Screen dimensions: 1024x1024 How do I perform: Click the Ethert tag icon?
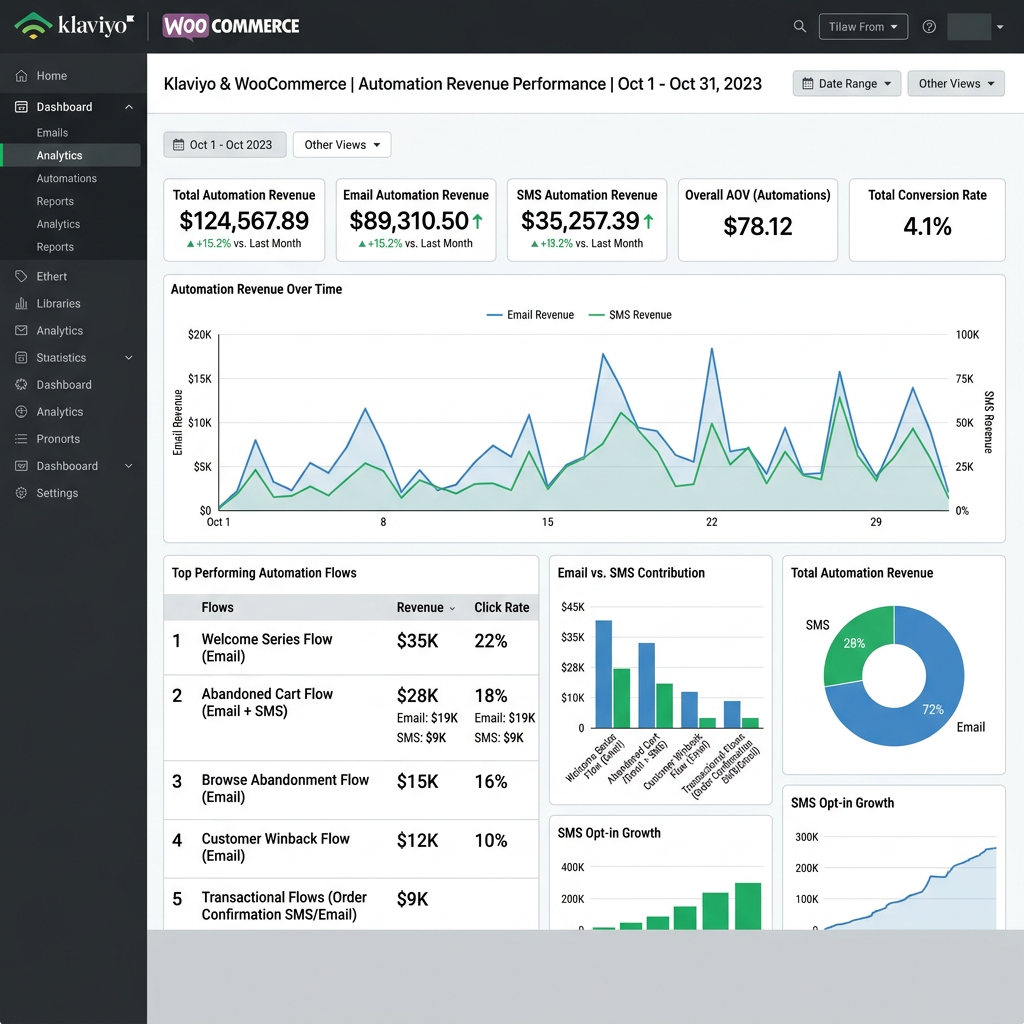[21, 276]
